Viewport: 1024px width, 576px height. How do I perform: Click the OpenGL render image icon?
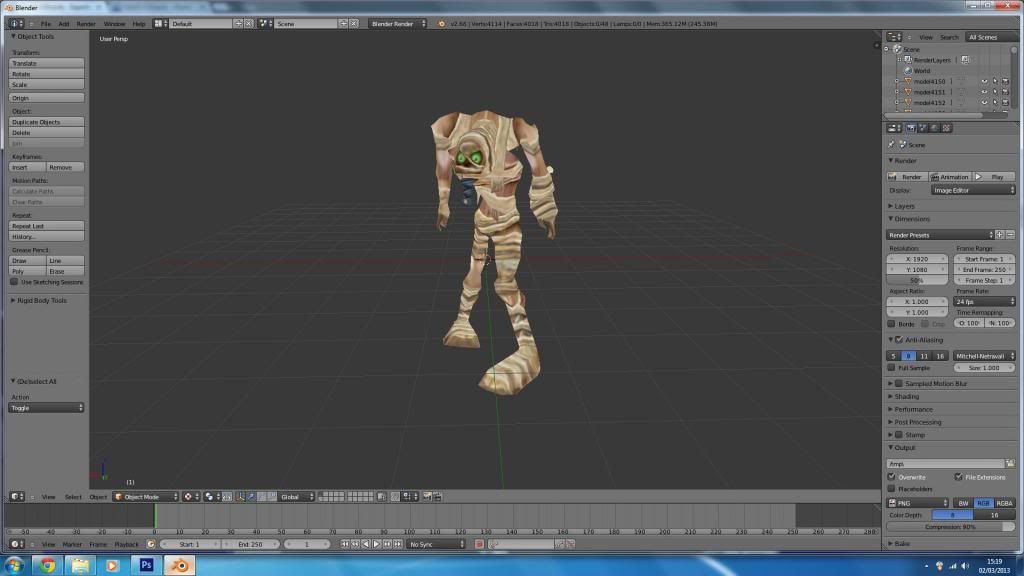click(x=427, y=497)
